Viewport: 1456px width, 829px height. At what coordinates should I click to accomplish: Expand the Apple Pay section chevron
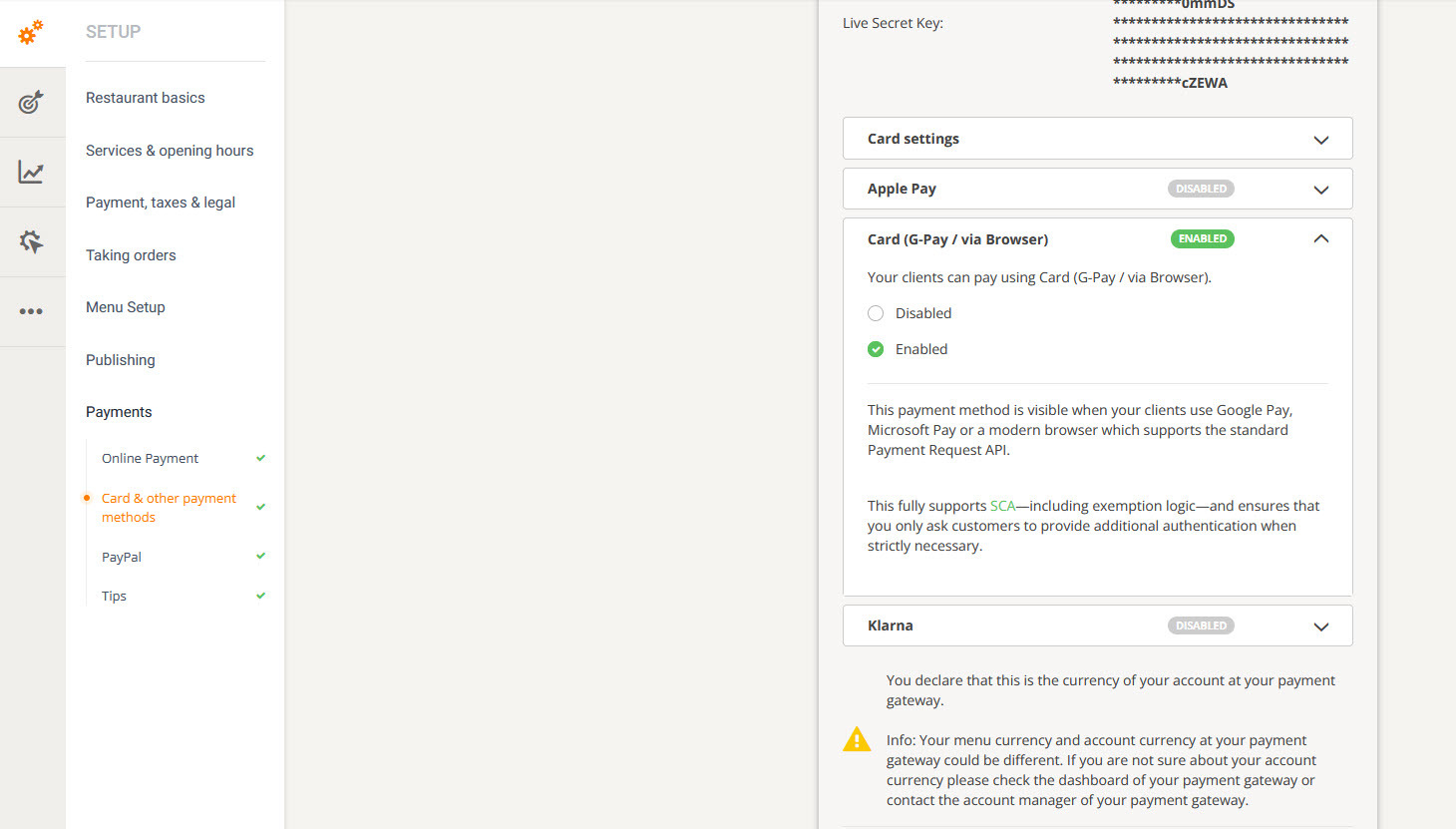[1320, 190]
